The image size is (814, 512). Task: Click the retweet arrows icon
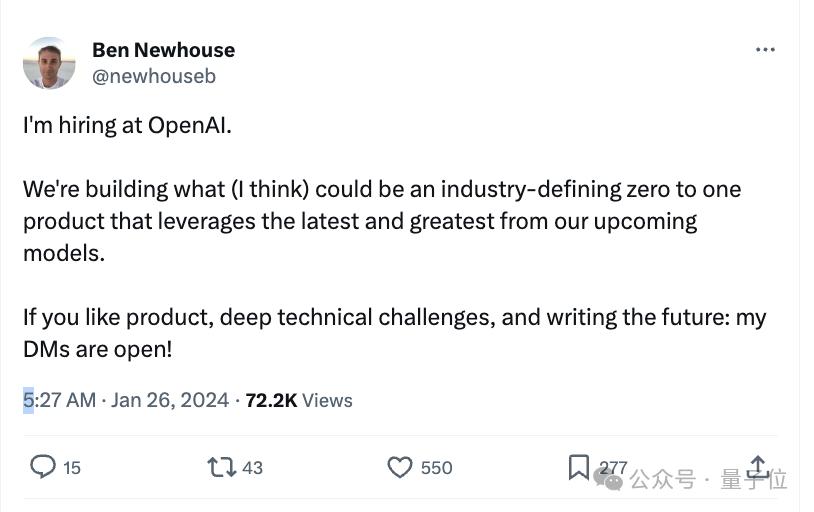(220, 467)
